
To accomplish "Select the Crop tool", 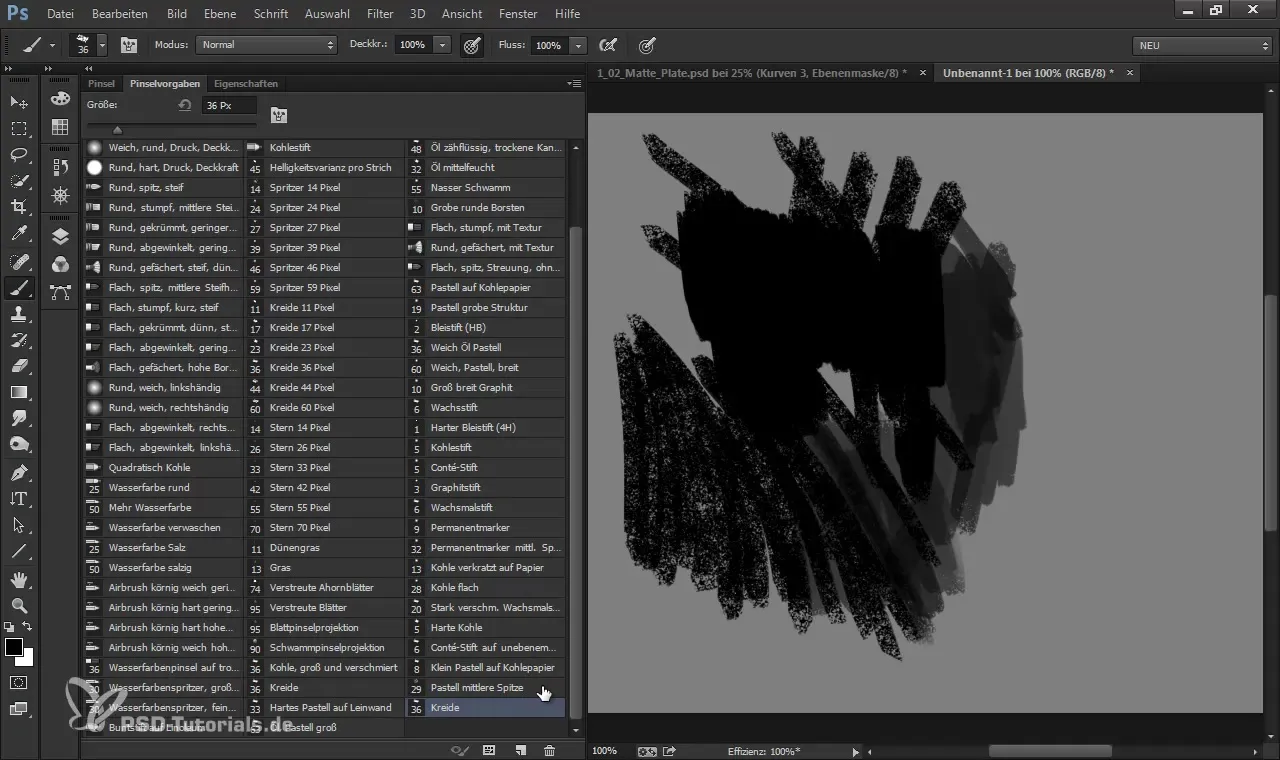I will [x=19, y=207].
